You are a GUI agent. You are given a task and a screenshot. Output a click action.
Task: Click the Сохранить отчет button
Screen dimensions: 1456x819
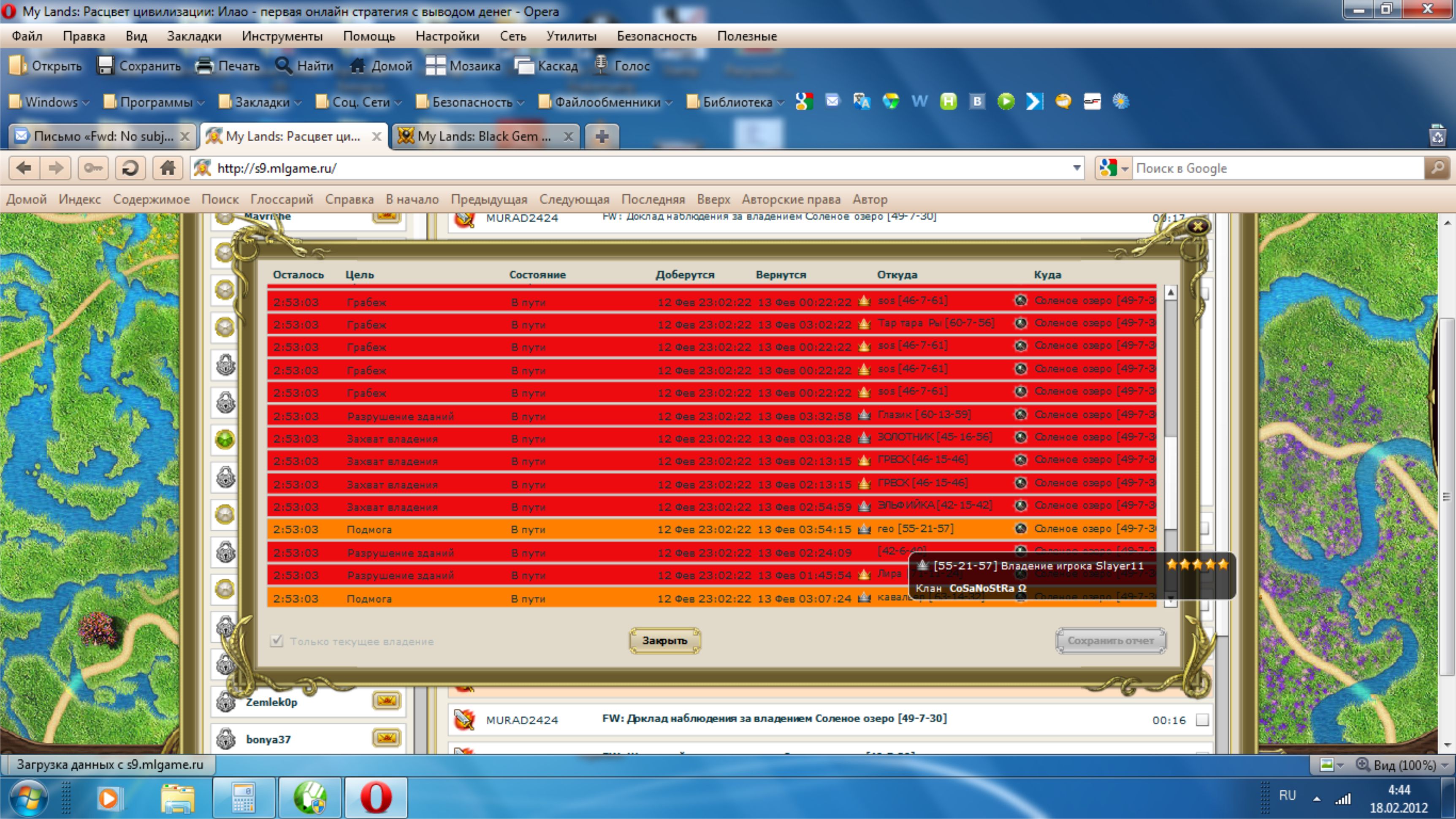click(1110, 640)
